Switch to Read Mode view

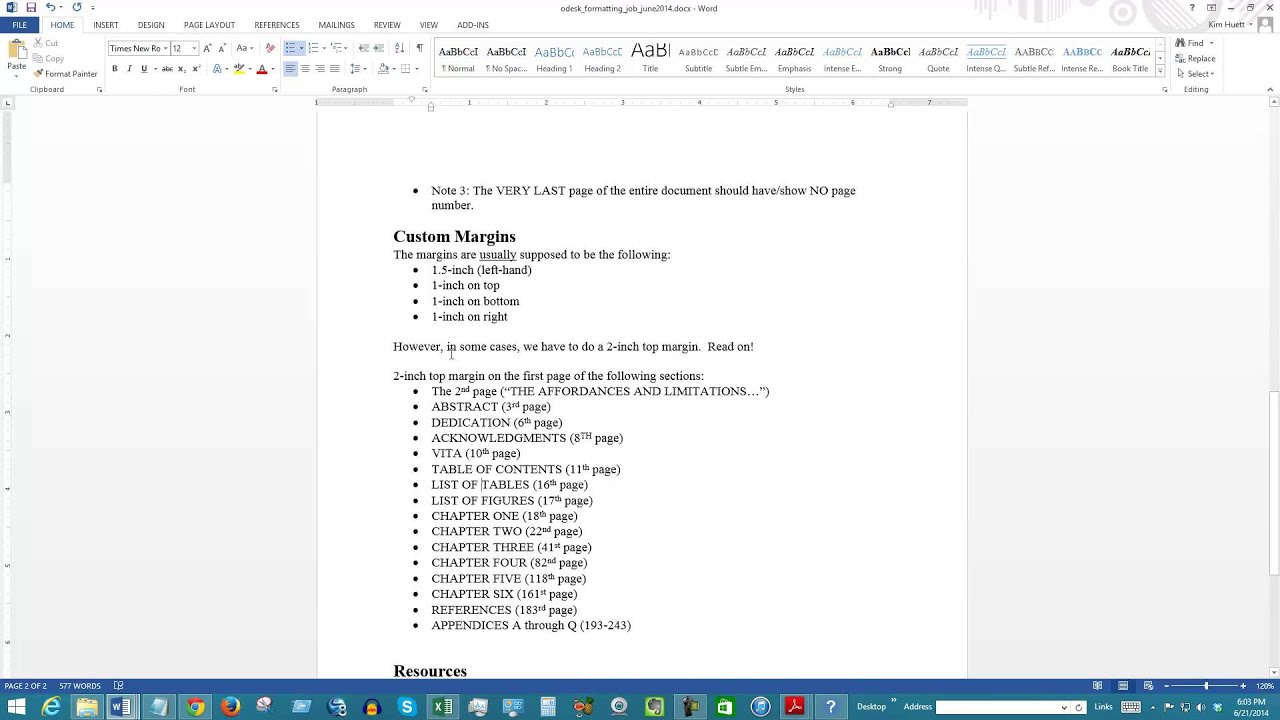coord(1098,686)
